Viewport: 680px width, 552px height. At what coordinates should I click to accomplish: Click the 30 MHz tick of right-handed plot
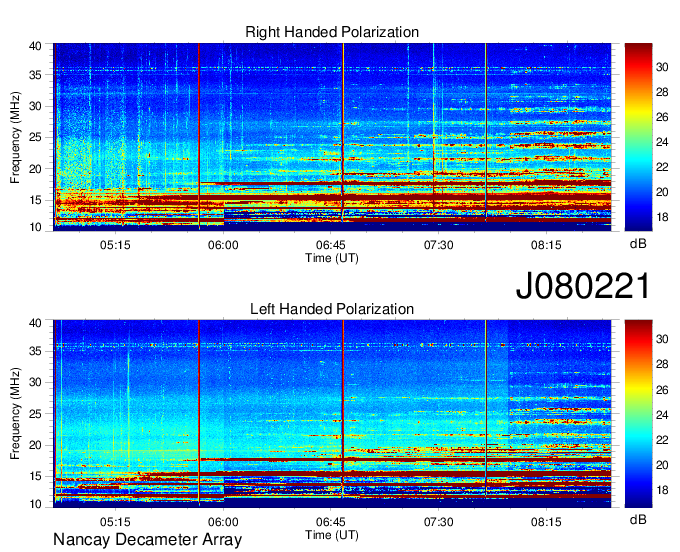coord(35,107)
